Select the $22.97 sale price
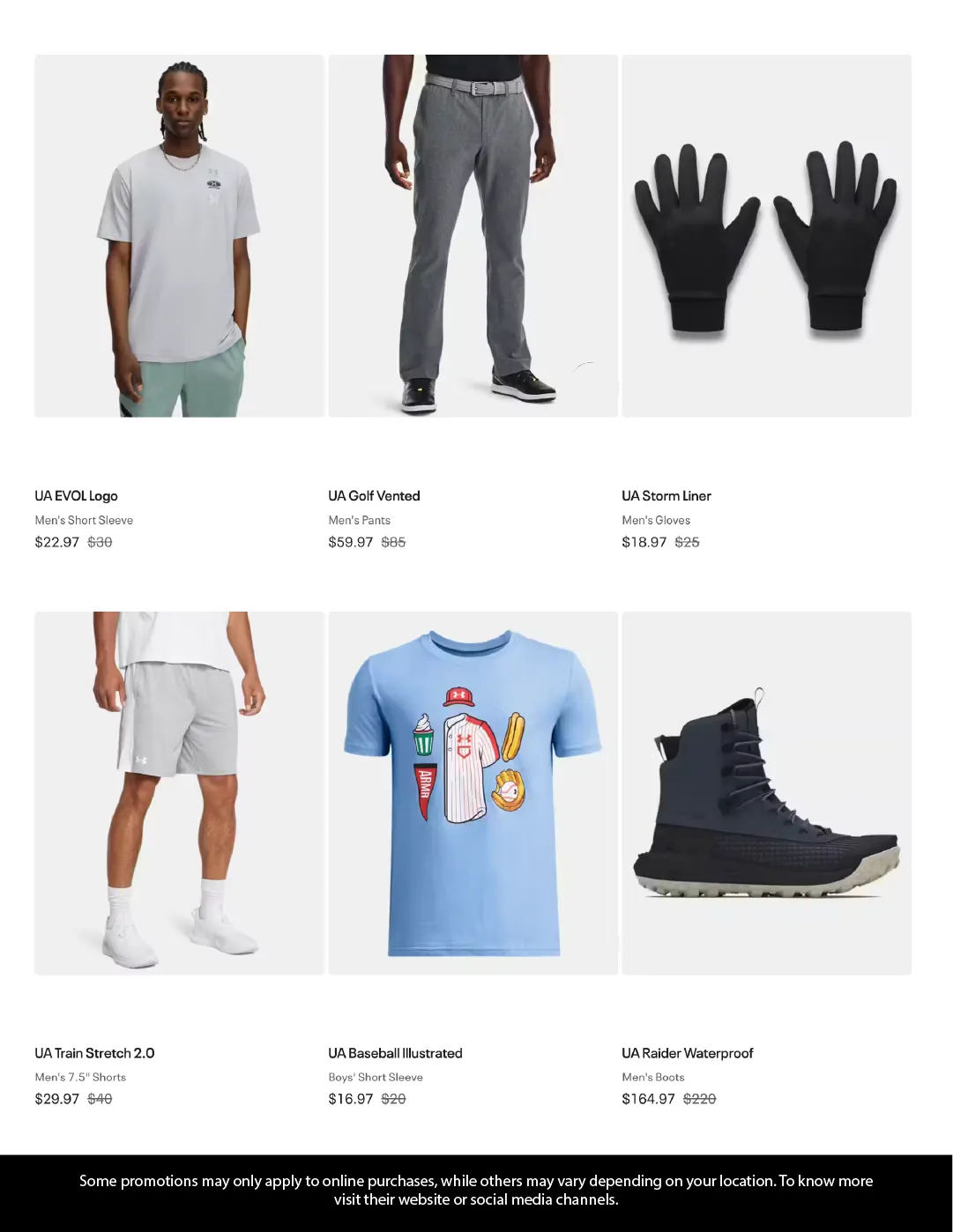953x1232 pixels. 57,542
